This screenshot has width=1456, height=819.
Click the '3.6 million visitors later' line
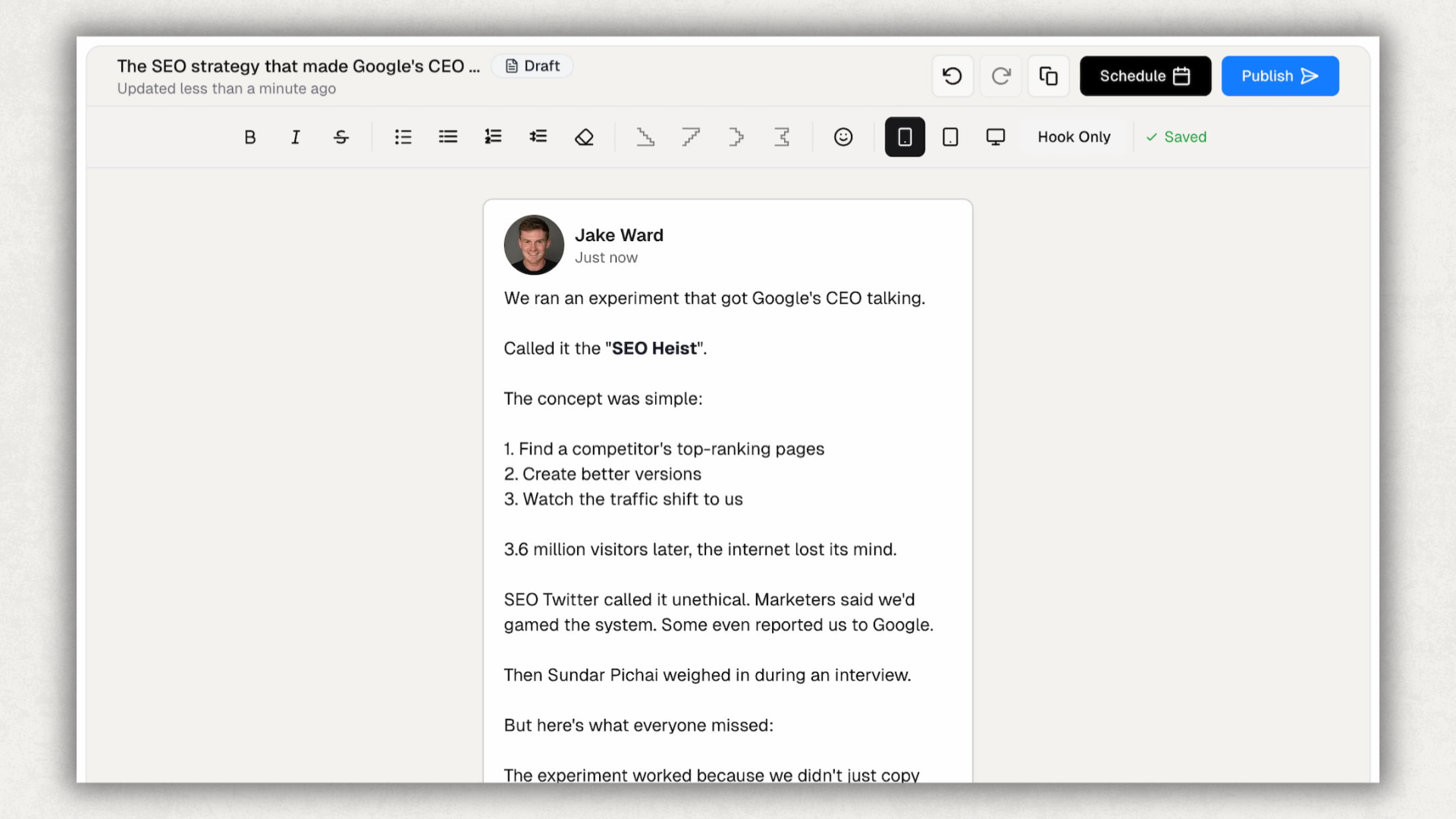pos(700,550)
